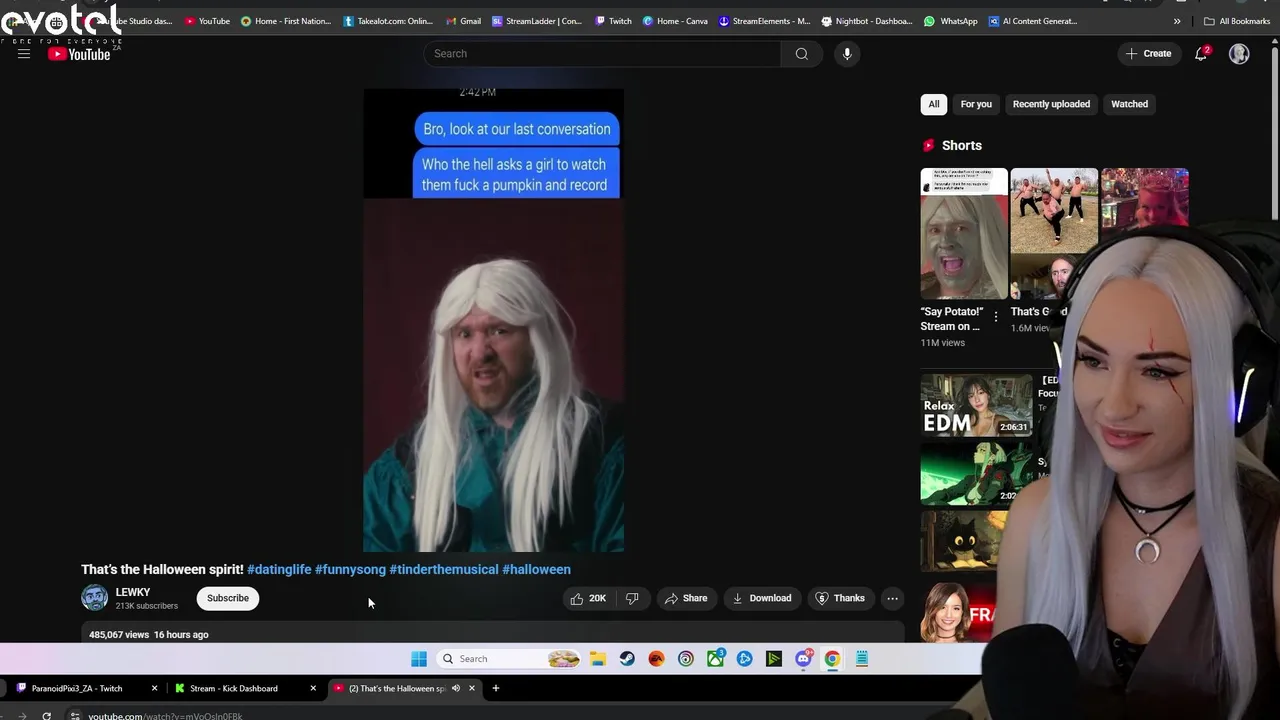Open options for "Say Potato!" short
Screen dimensions: 1280x720
pos(995,317)
